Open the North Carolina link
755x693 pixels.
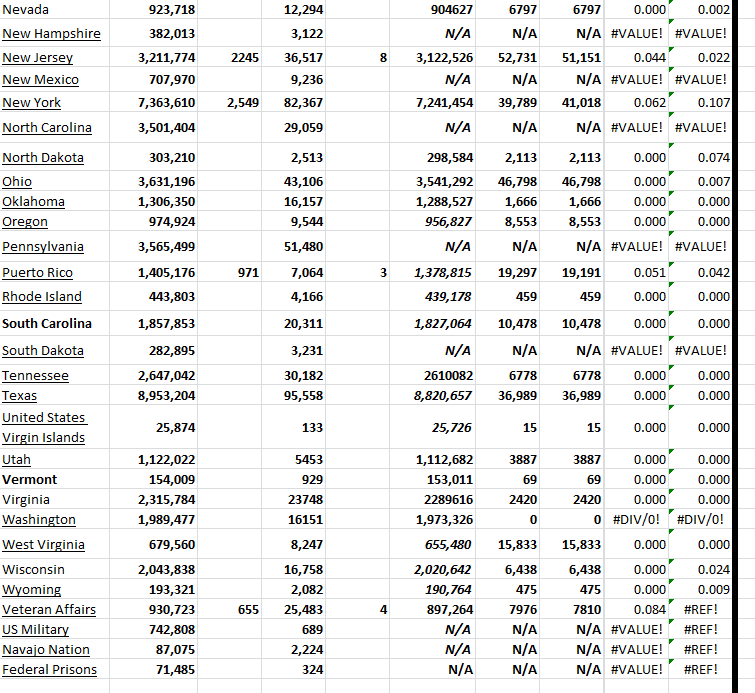[47, 128]
